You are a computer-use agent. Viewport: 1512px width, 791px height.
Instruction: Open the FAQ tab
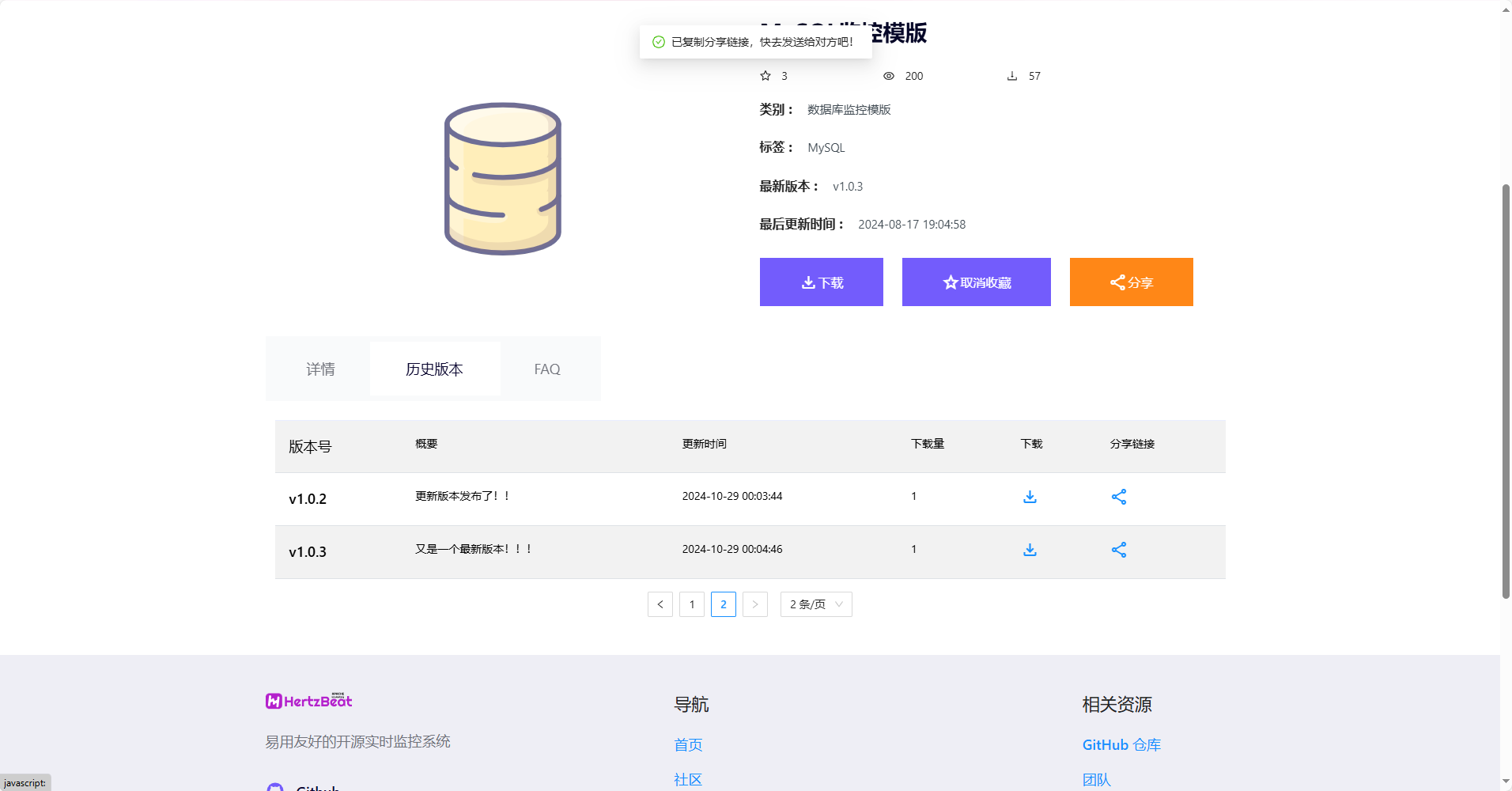[546, 369]
